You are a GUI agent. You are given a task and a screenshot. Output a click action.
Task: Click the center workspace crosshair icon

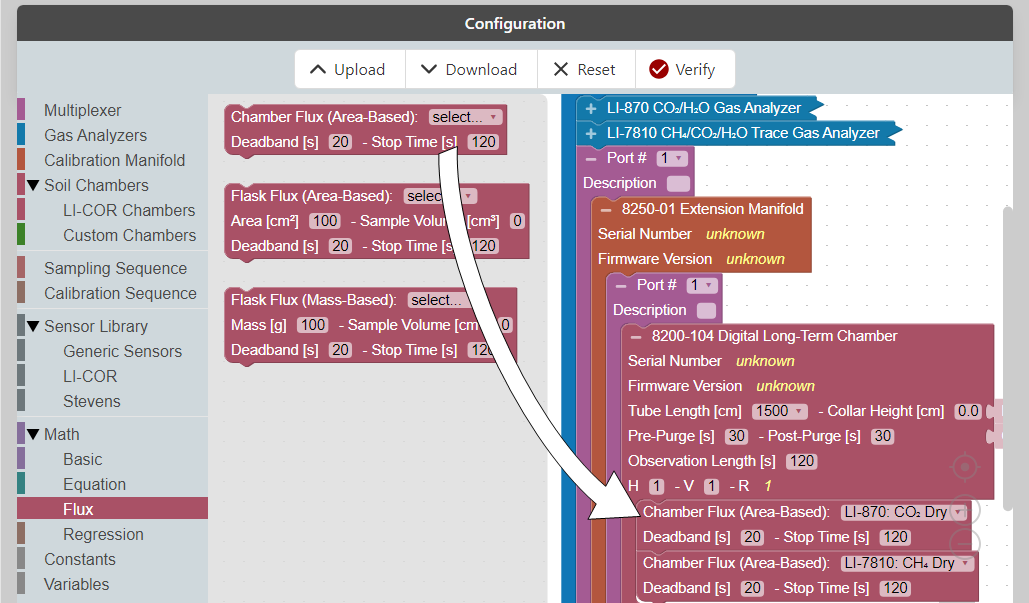965,467
